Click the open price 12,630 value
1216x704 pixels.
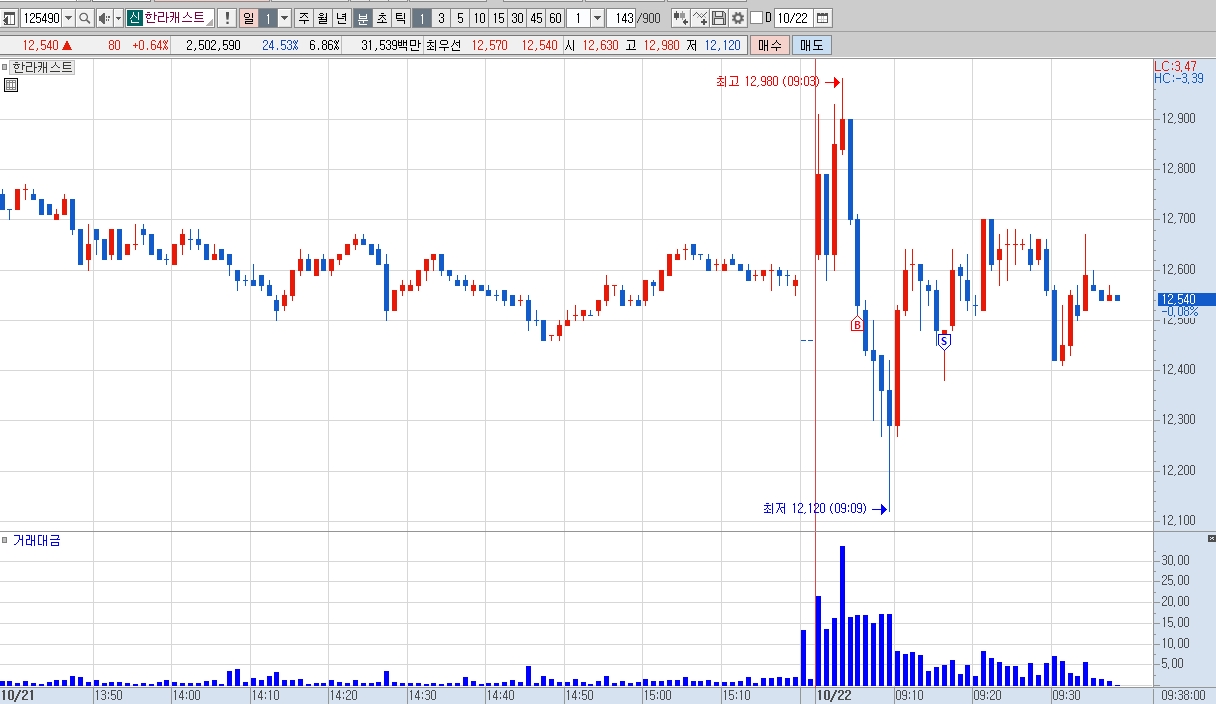point(600,45)
